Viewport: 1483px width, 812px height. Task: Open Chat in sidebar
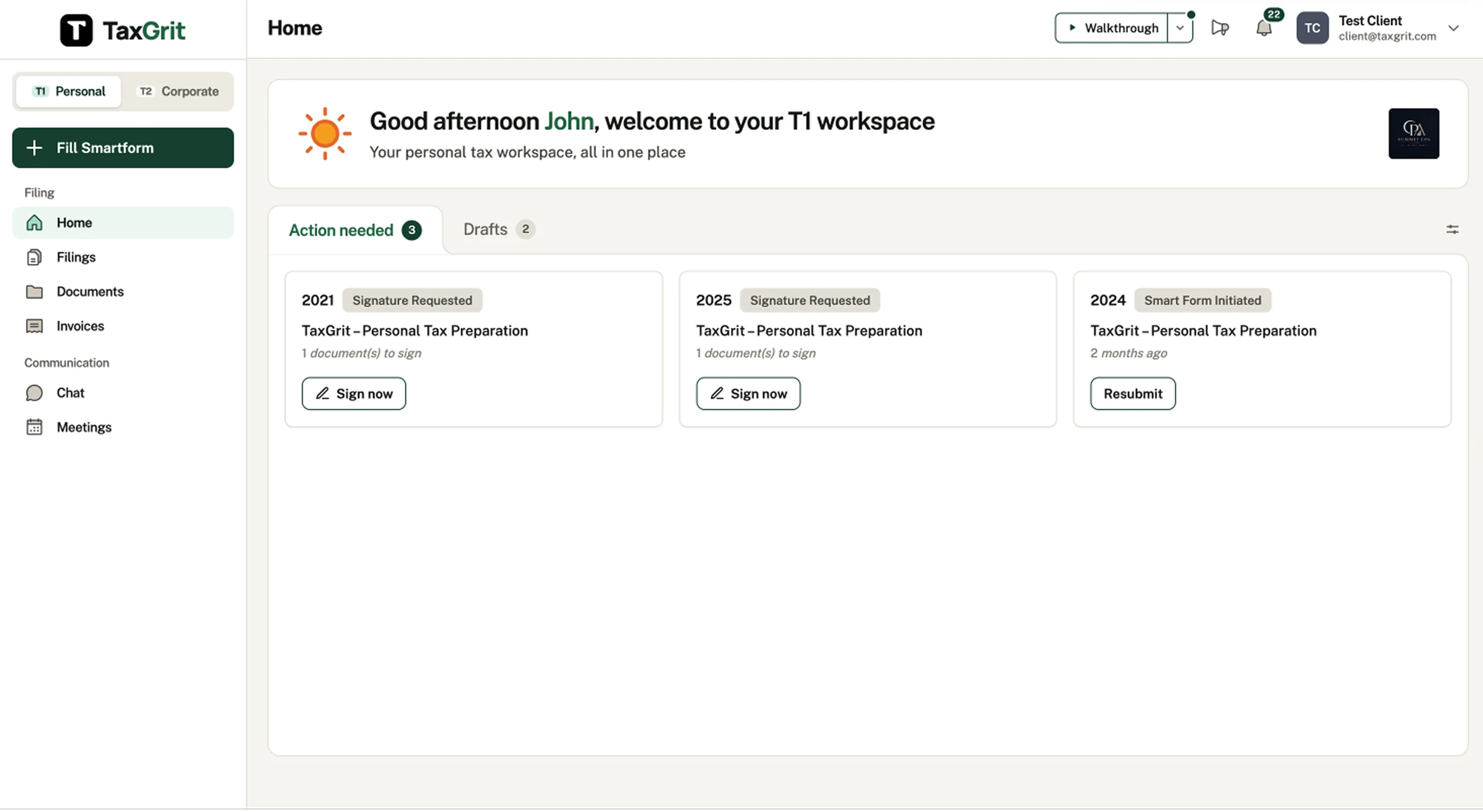pos(123,393)
